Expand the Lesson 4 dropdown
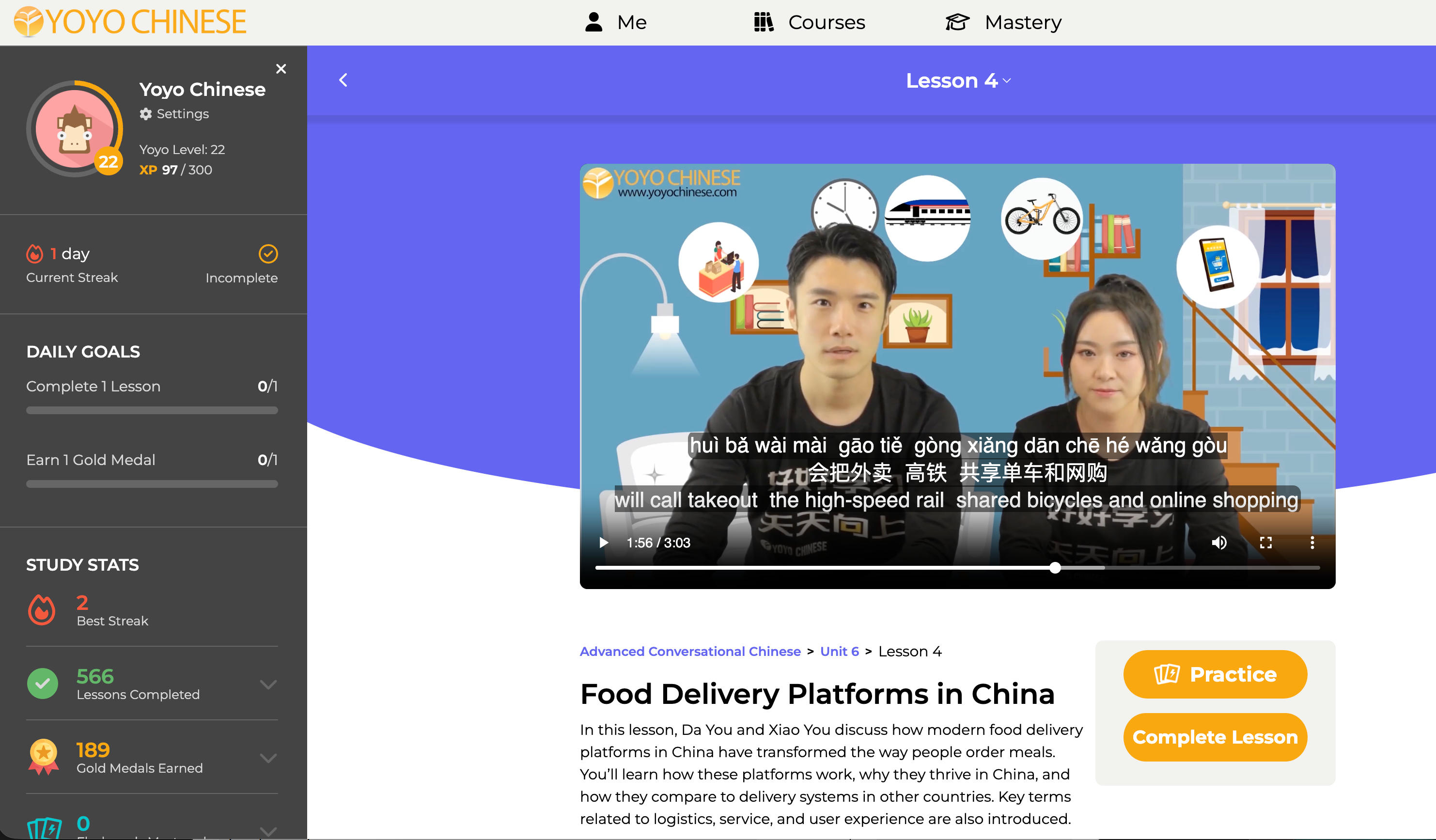The width and height of the screenshot is (1436, 840). (1007, 81)
